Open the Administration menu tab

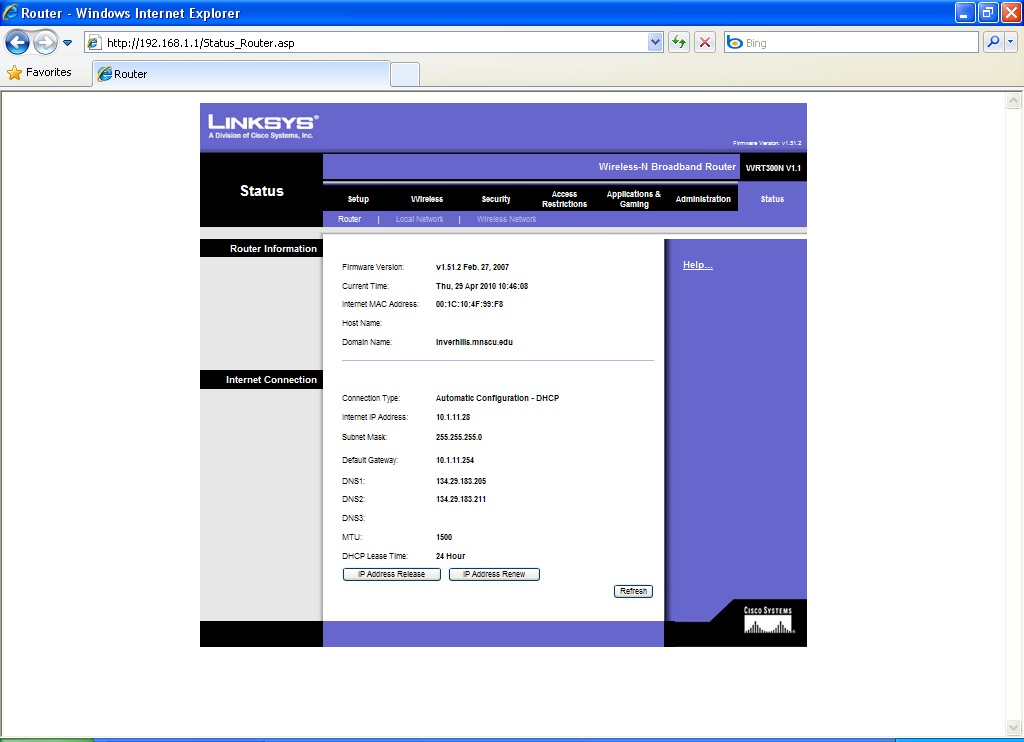pyautogui.click(x=703, y=199)
